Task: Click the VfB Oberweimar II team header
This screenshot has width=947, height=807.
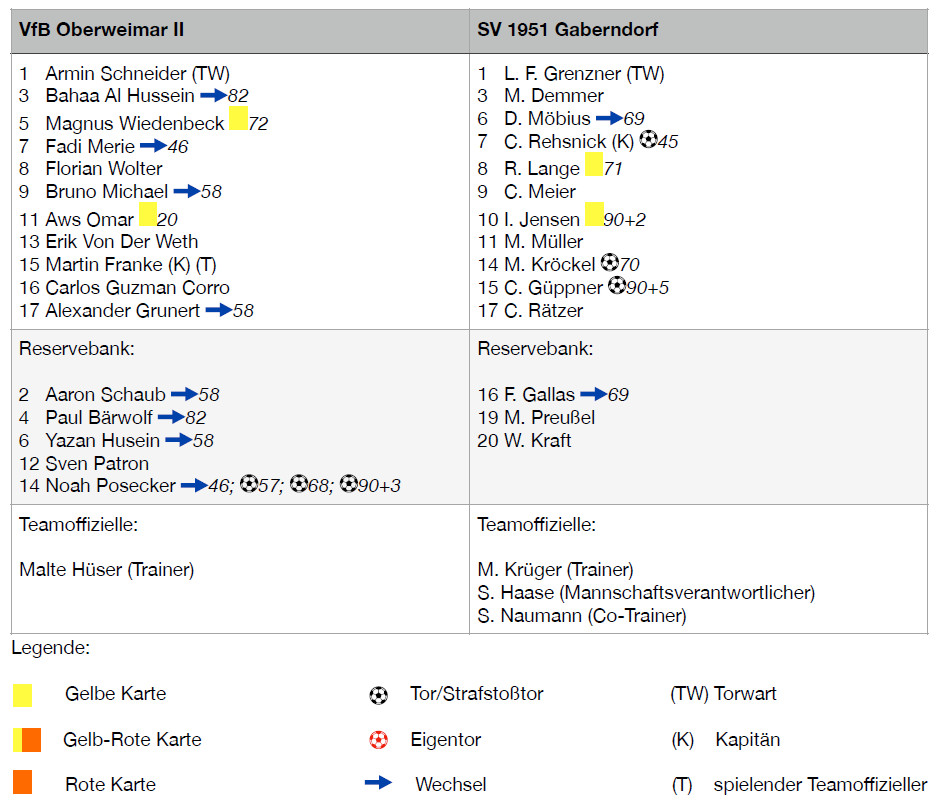Action: pos(101,30)
